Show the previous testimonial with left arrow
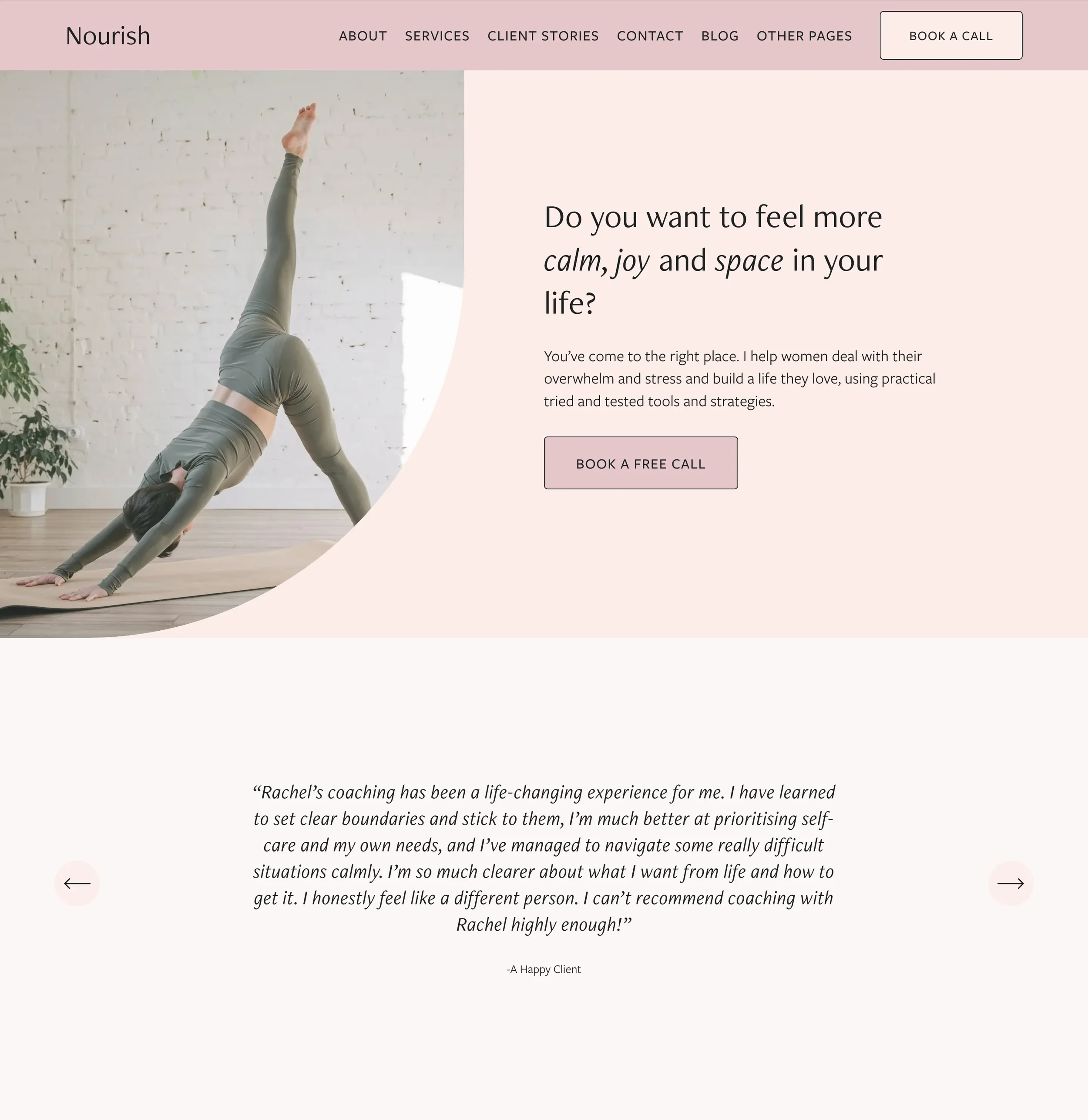This screenshot has height=1120, width=1088. 77,884
